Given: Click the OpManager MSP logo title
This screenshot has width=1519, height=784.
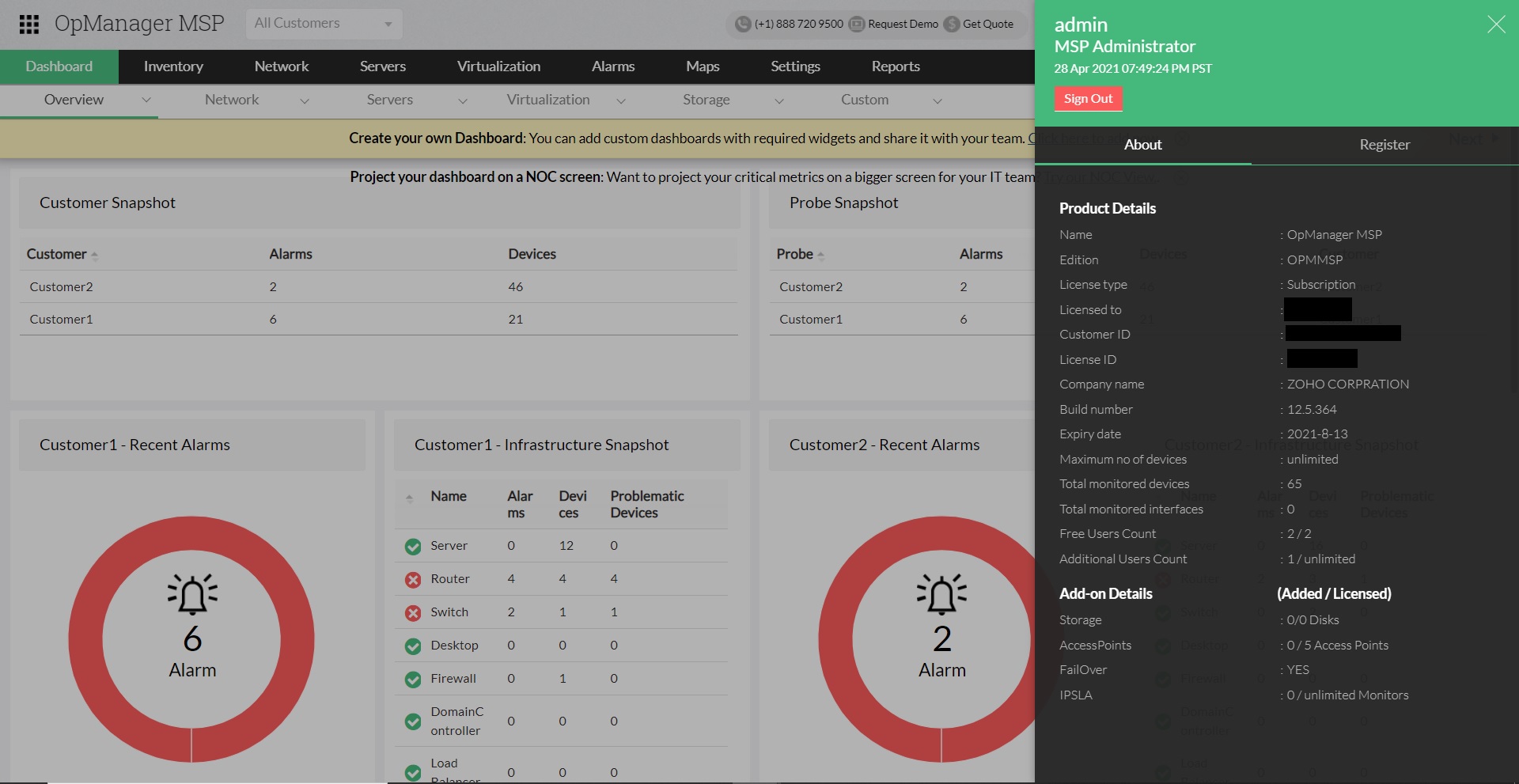Looking at the screenshot, I should pyautogui.click(x=139, y=24).
